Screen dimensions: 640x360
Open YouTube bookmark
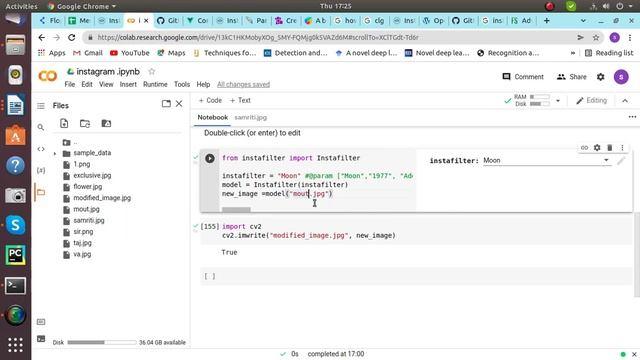(130, 53)
